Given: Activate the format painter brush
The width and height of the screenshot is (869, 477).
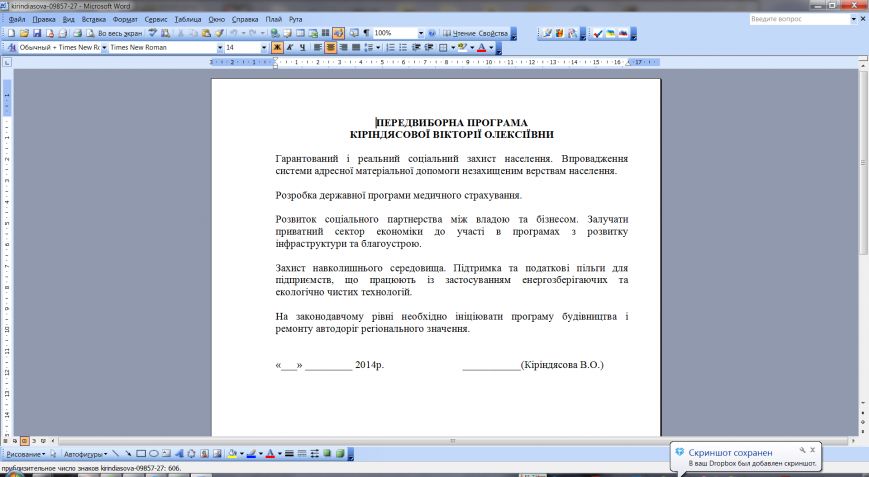Looking at the screenshot, I should (x=219, y=33).
